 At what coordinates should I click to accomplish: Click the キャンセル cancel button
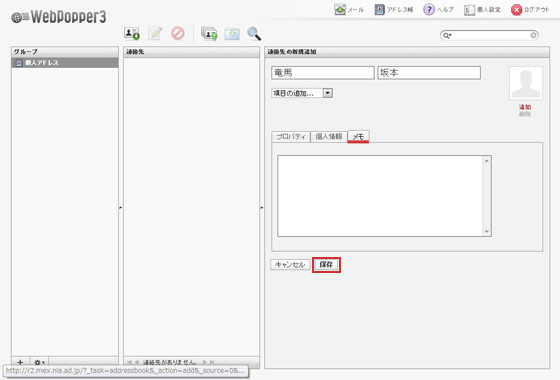290,265
